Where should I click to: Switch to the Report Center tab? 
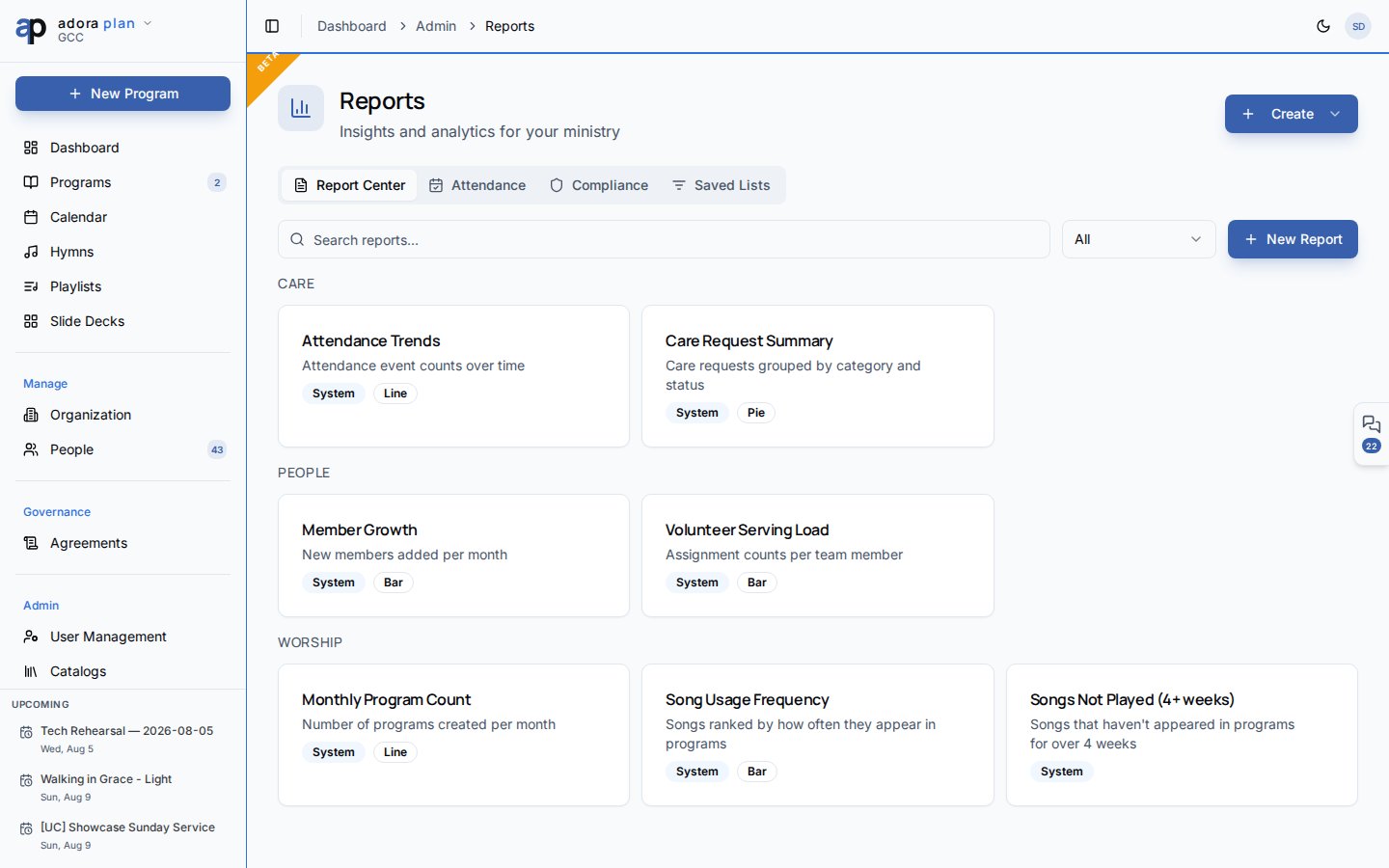point(349,185)
